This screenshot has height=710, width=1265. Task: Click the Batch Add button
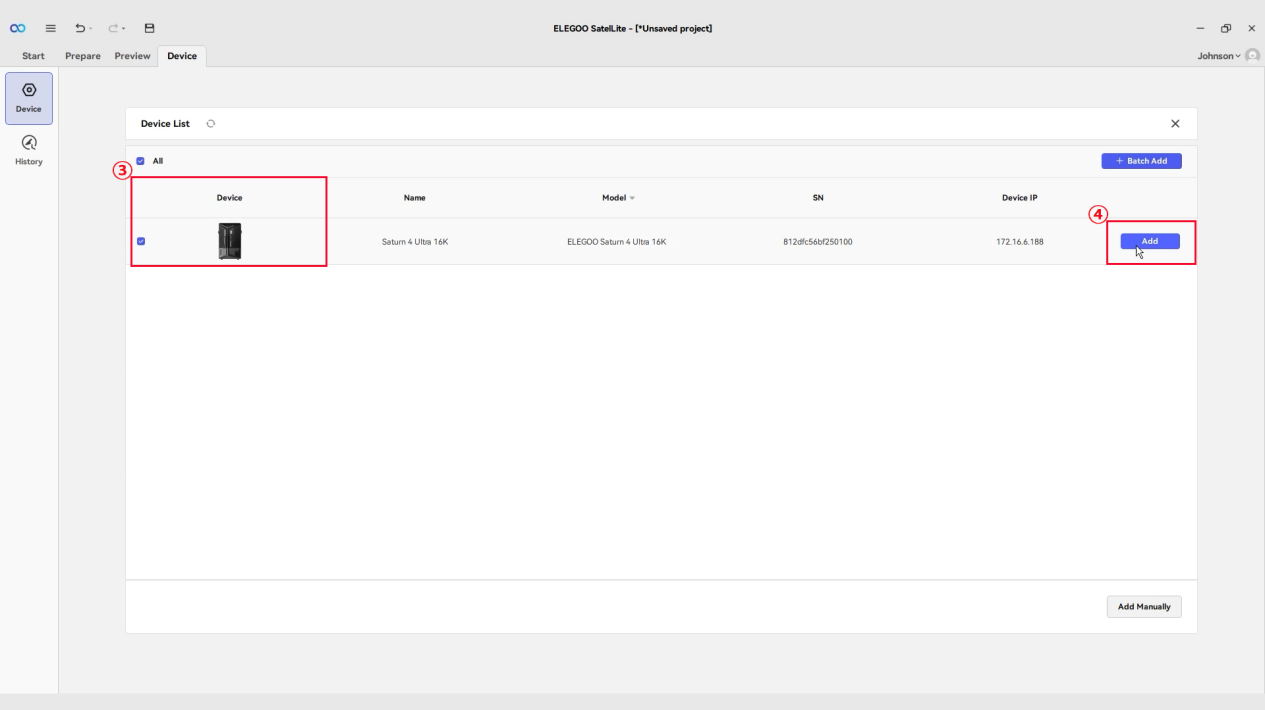pos(1141,161)
